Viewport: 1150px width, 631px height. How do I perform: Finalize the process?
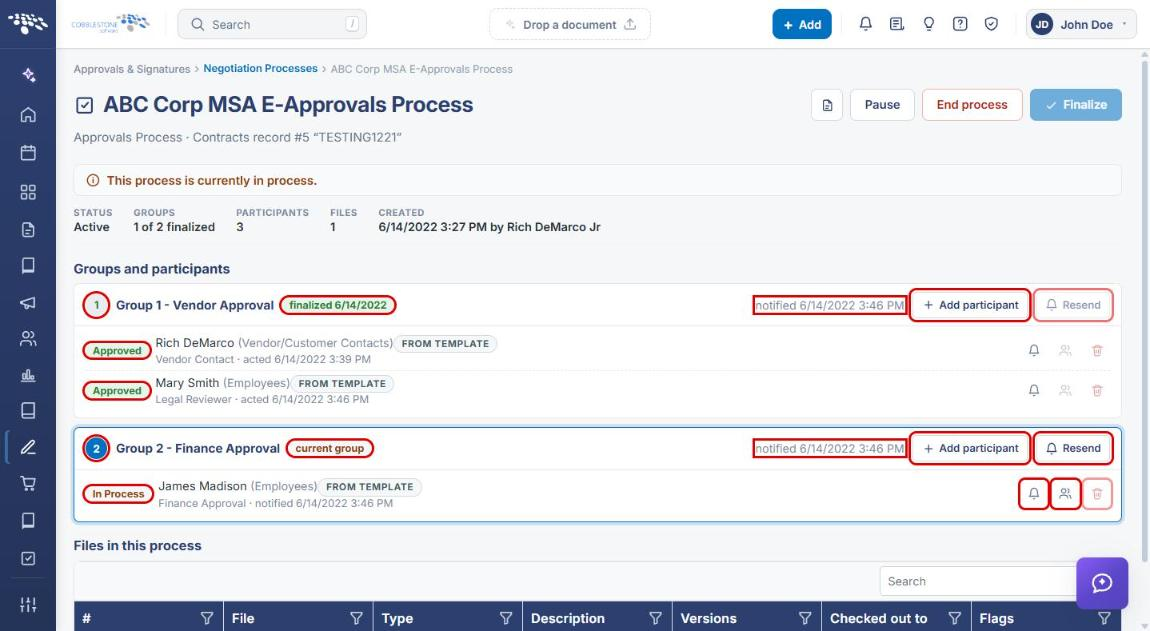click(x=1075, y=105)
